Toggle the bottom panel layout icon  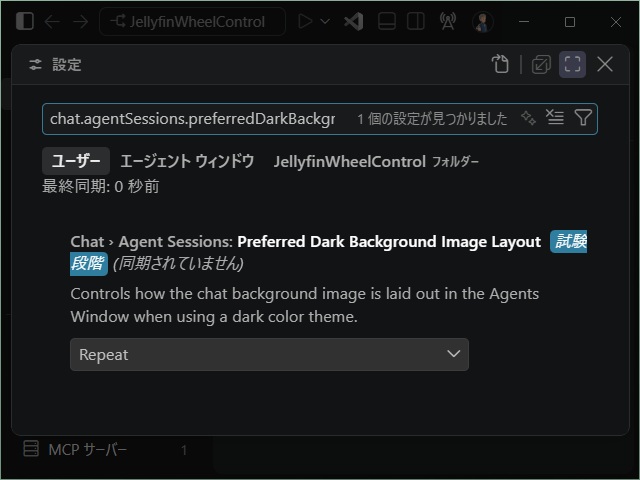click(387, 21)
